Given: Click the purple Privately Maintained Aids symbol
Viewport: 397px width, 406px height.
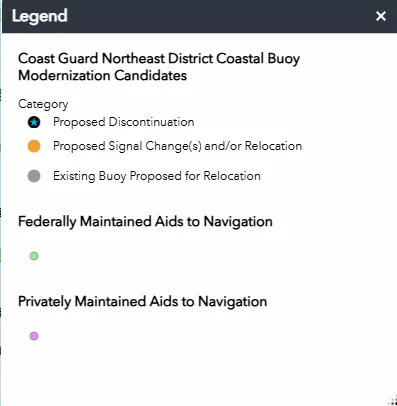Looking at the screenshot, I should (34, 336).
